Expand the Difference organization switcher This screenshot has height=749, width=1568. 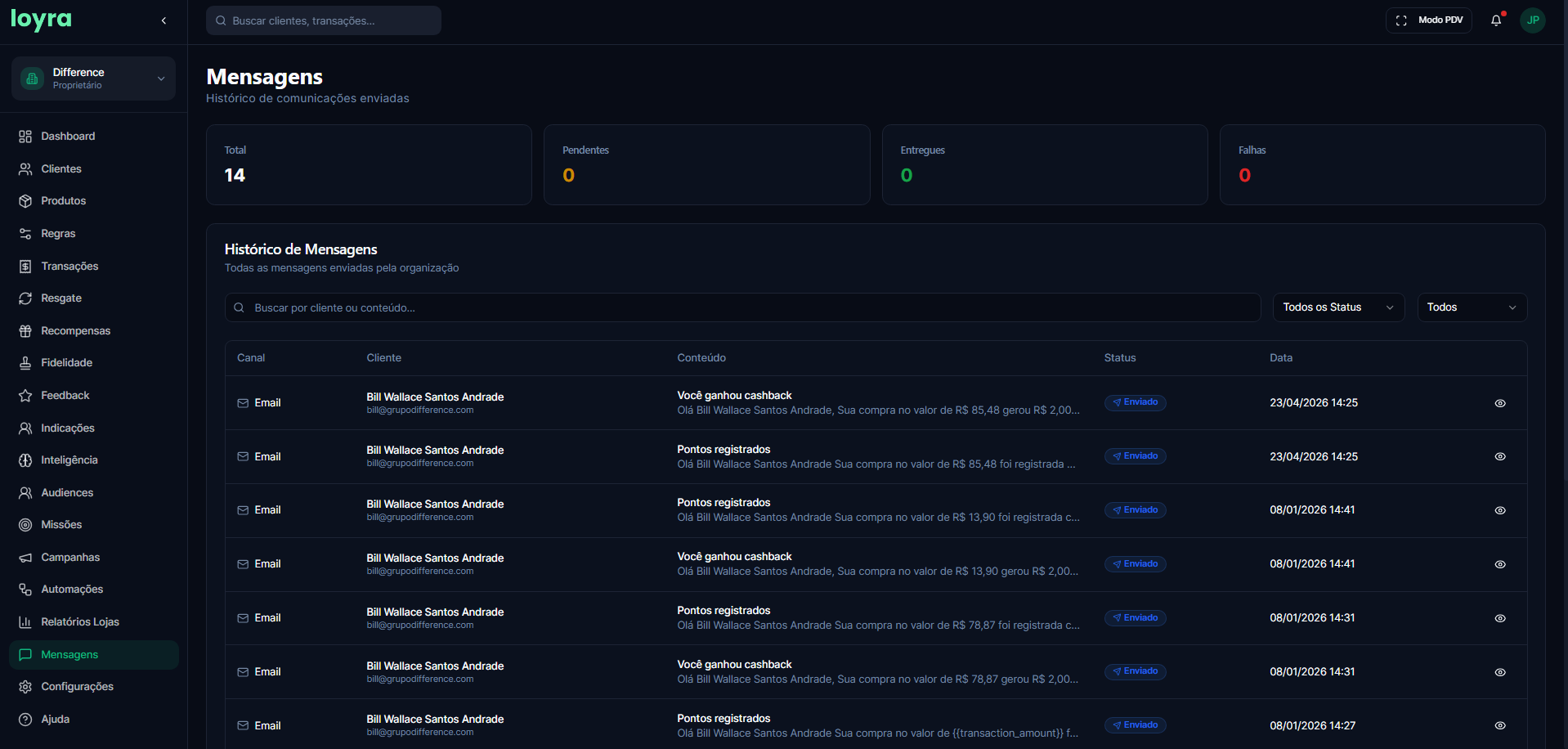(x=94, y=78)
